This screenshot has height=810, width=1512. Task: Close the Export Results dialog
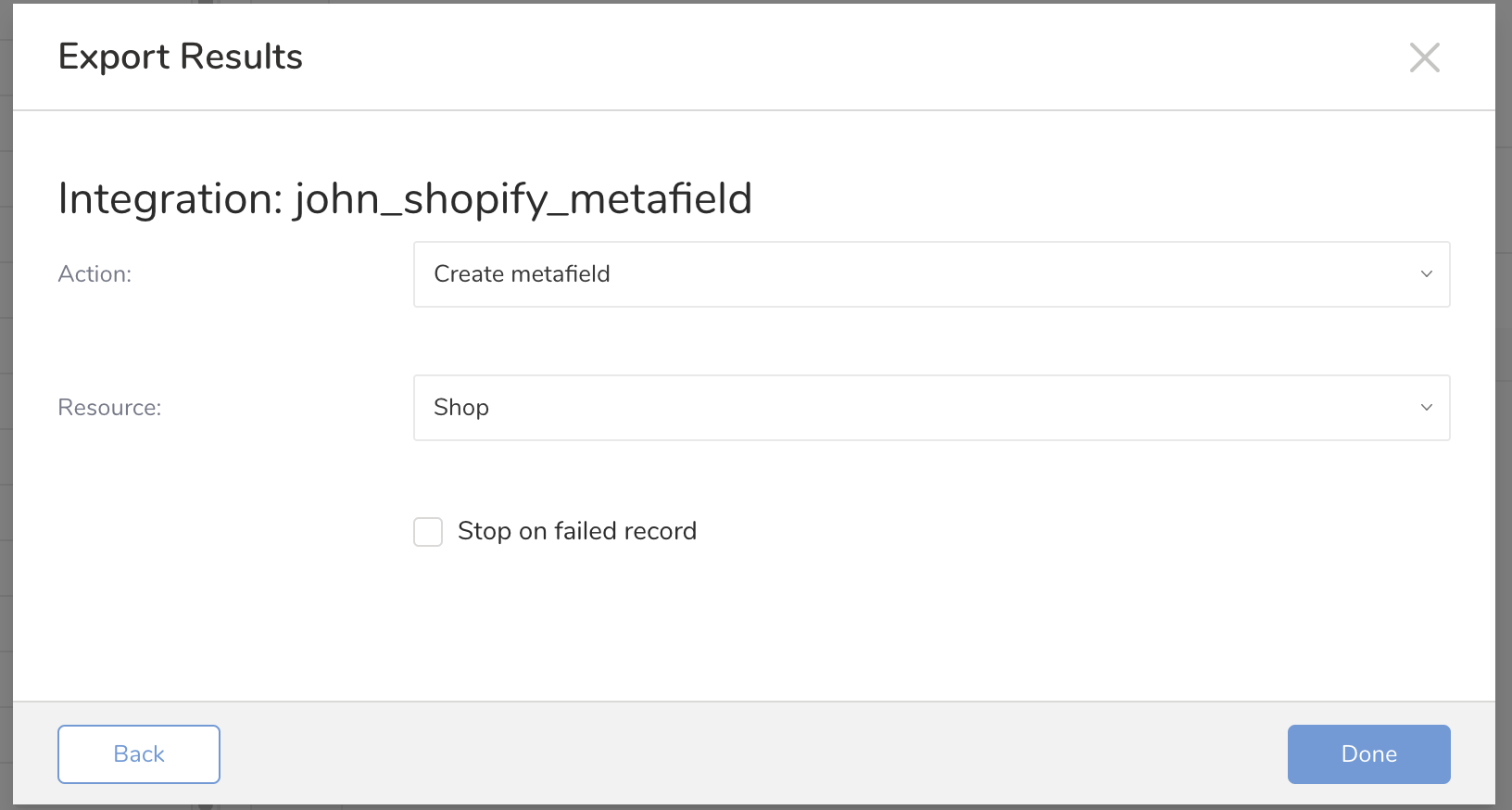[1424, 57]
